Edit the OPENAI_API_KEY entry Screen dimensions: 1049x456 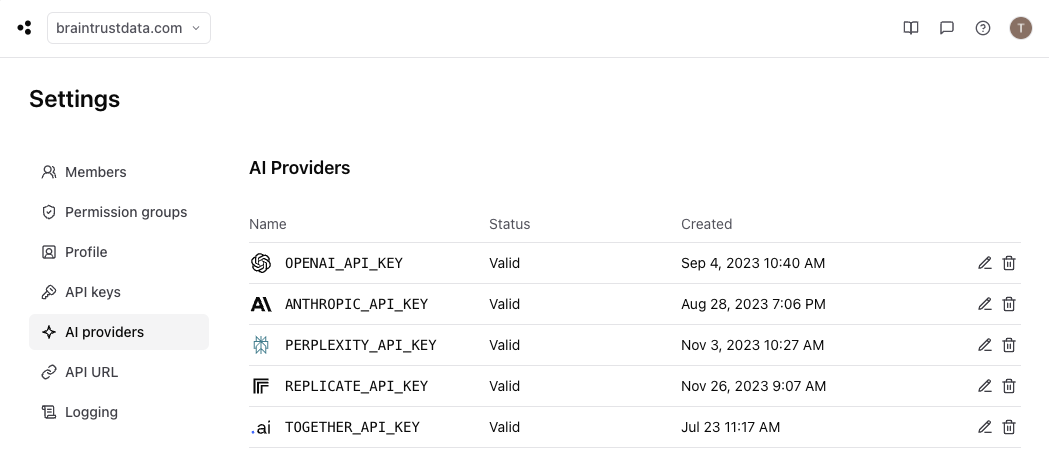click(x=985, y=263)
